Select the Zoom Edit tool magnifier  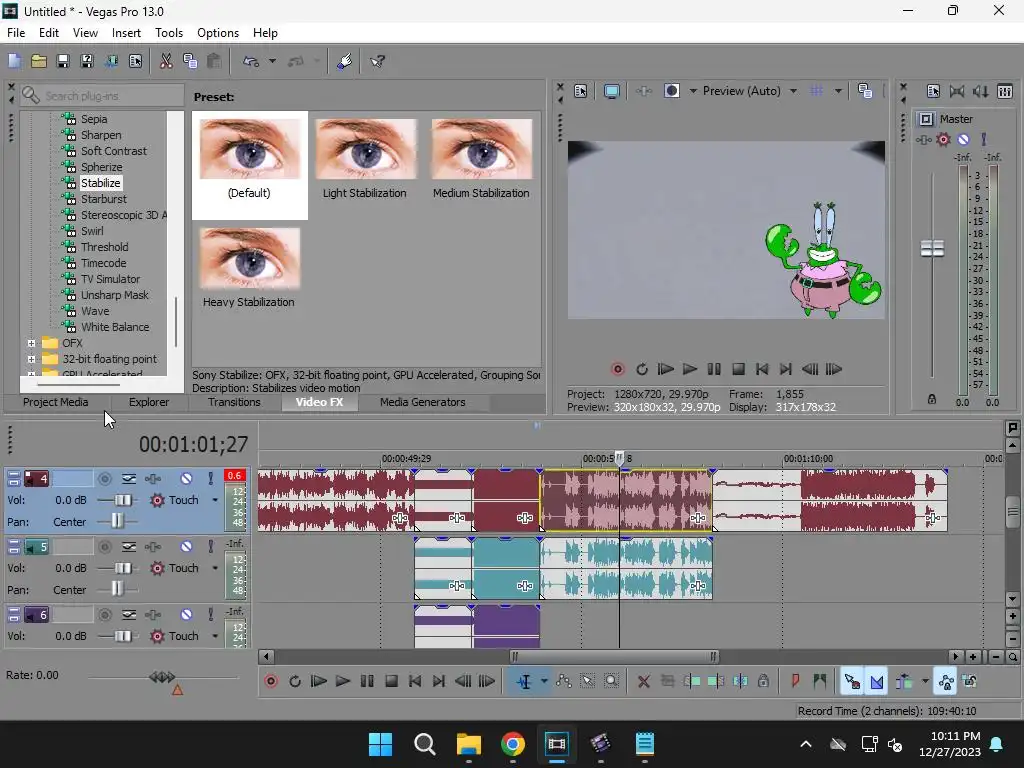[x=611, y=681]
